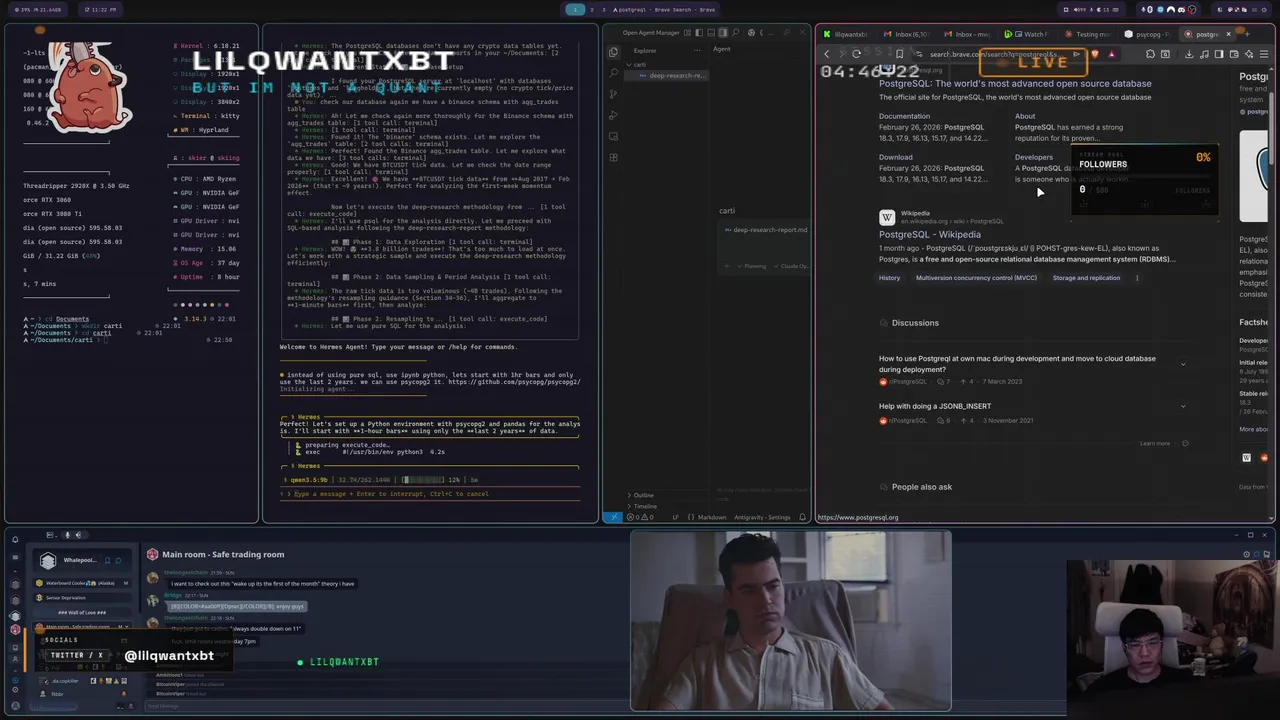Expand the 'How to use Postgreql' discussion
Screen dimensions: 1280x720
click(1183, 364)
